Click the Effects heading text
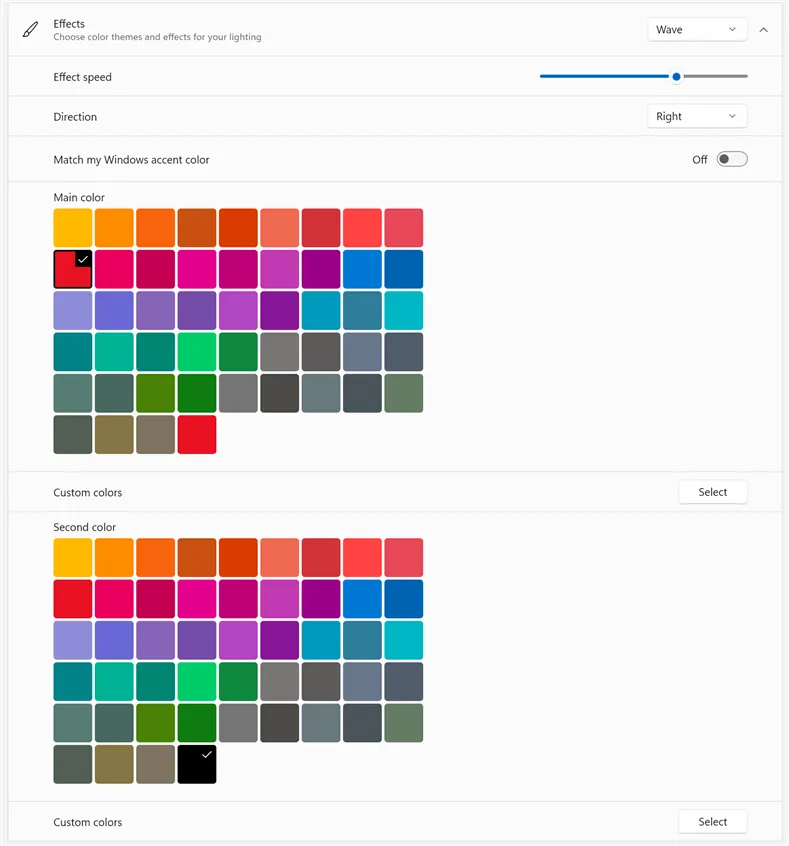 69,24
